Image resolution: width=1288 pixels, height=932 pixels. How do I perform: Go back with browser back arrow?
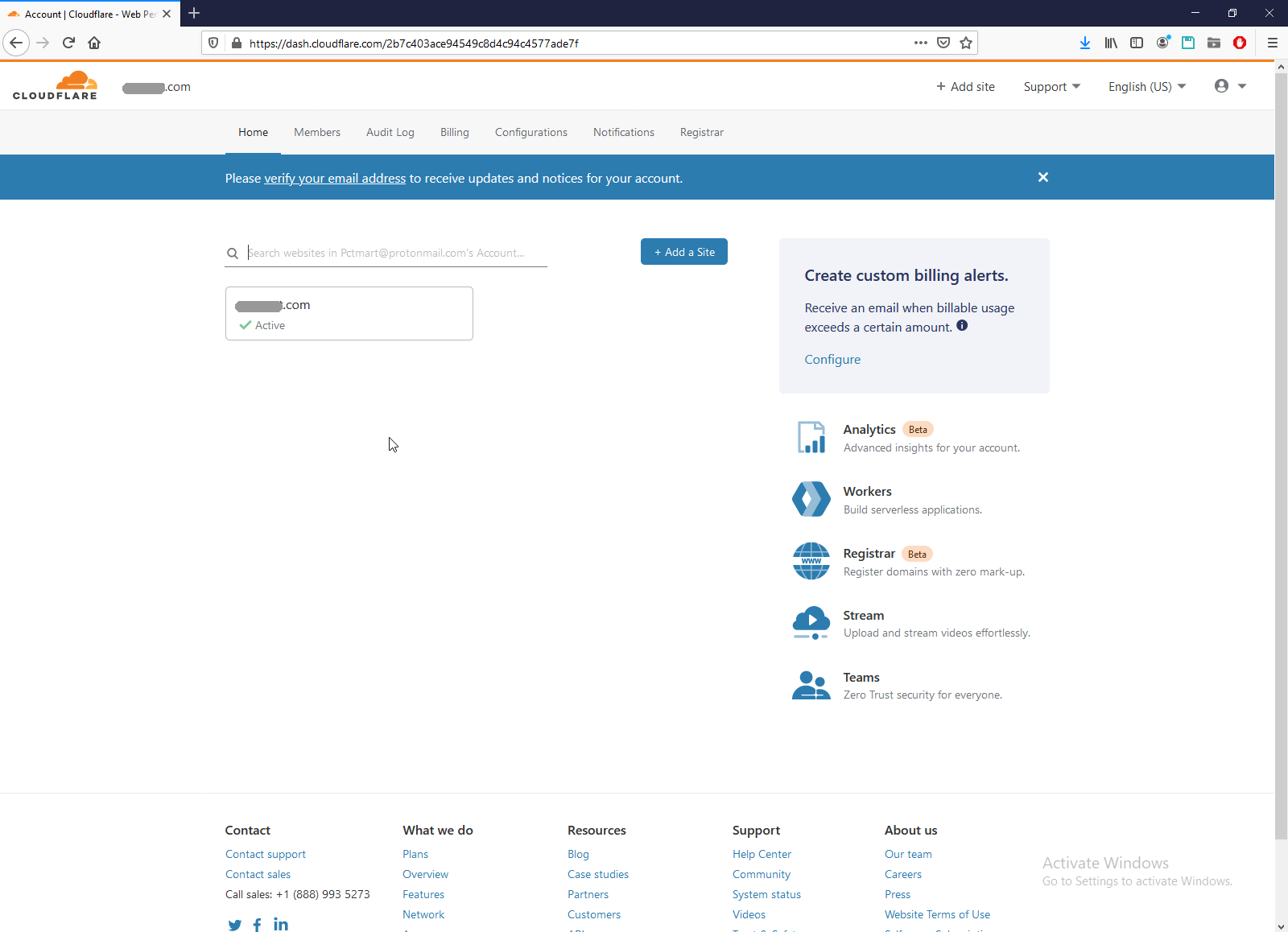point(16,43)
